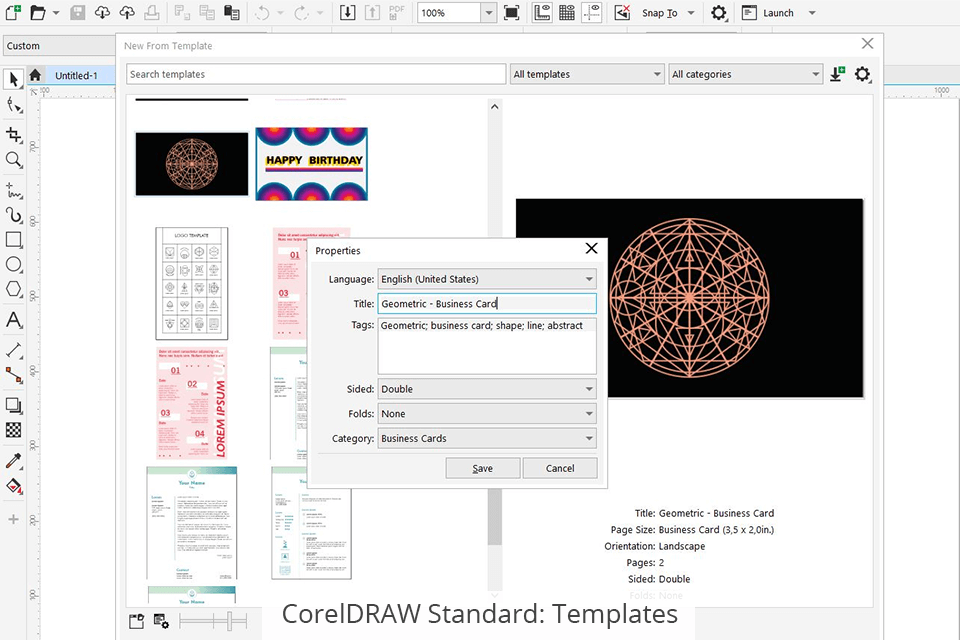This screenshot has height=640, width=960.
Task: Select the Color Eyedropper tool
Action: point(13,461)
